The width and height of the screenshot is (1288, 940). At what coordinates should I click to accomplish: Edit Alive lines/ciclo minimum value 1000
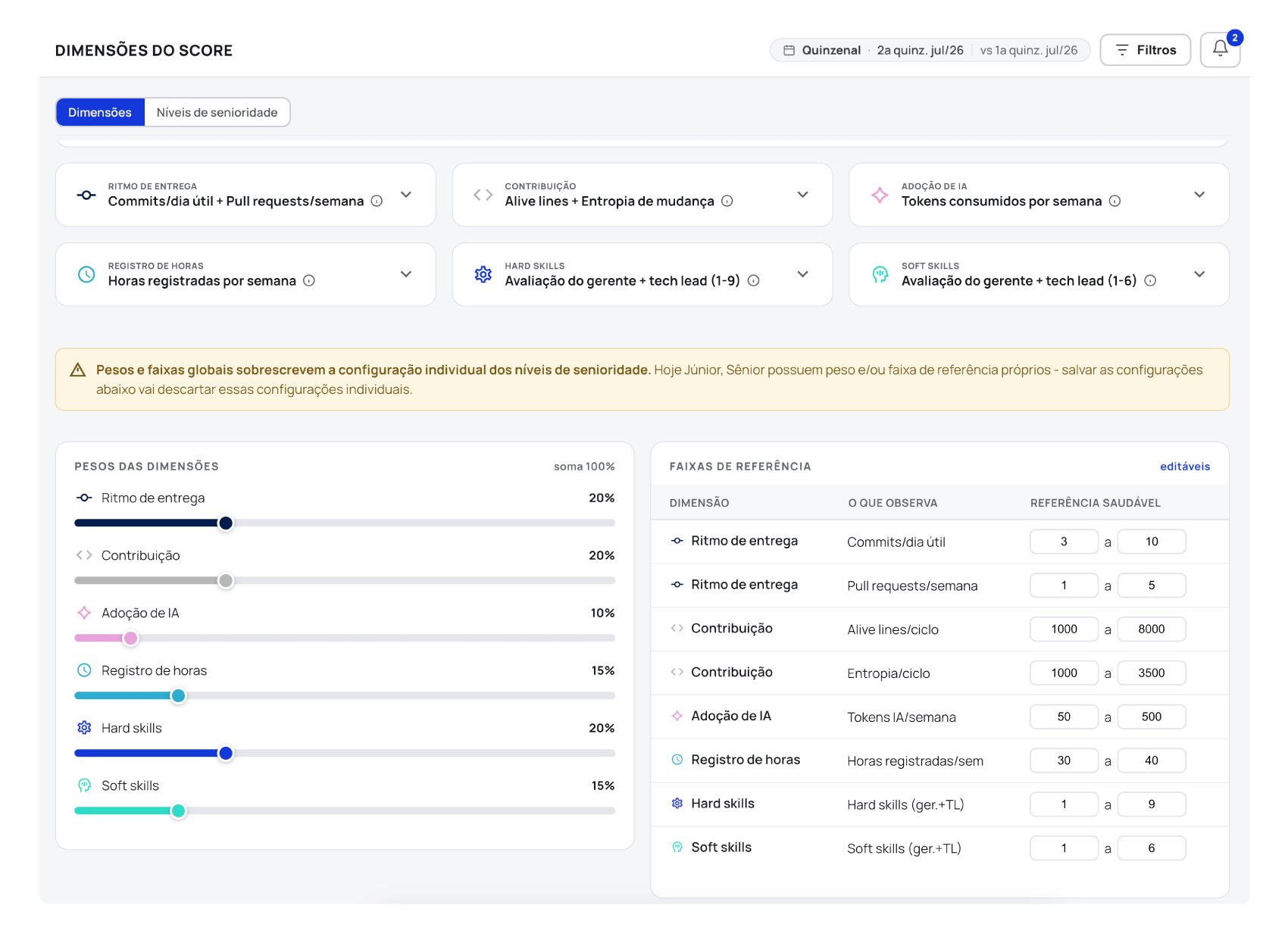[x=1064, y=629]
